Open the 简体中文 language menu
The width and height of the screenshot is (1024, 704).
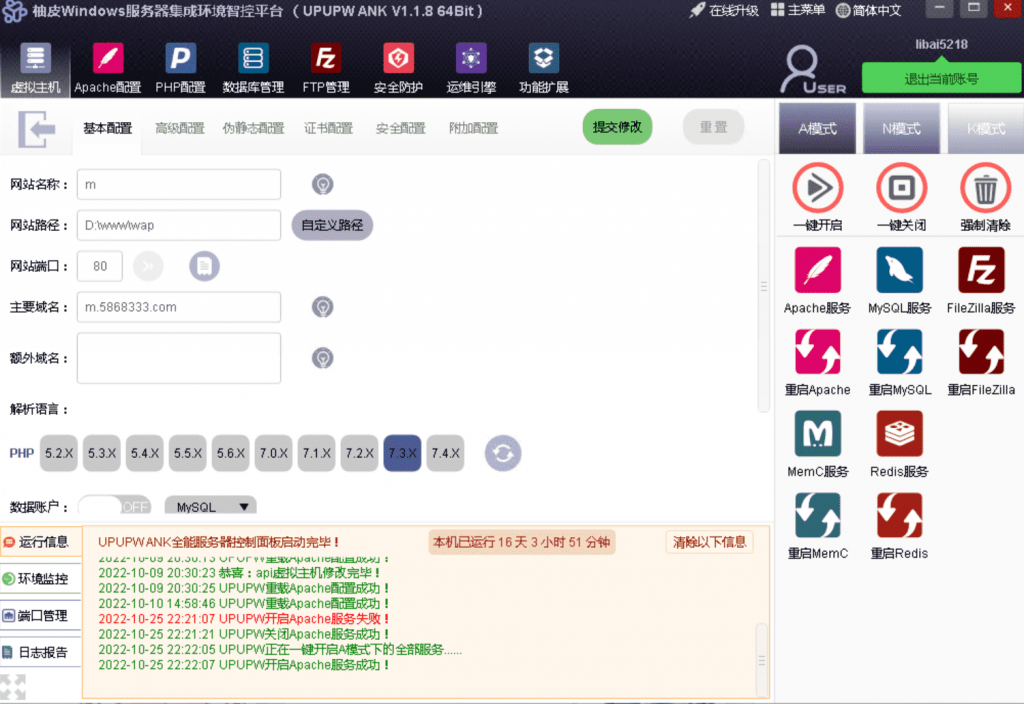pyautogui.click(x=868, y=10)
